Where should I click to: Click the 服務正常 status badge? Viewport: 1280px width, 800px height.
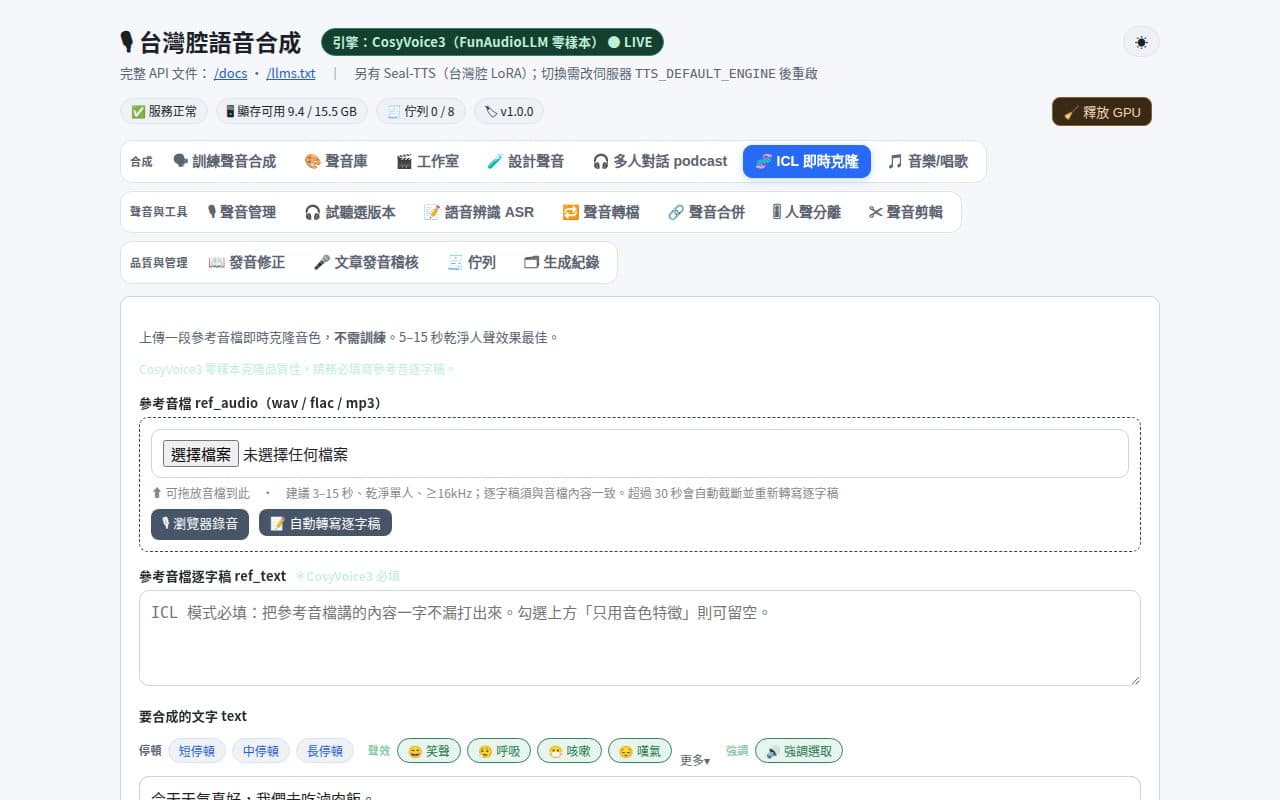165,111
